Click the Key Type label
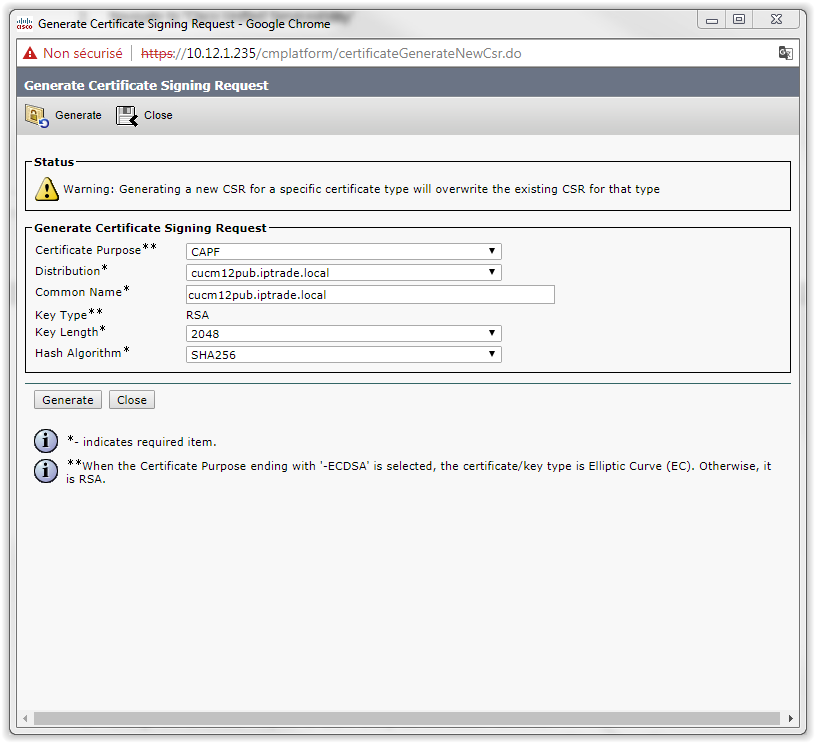Image resolution: width=815 pixels, height=743 pixels. [69, 315]
